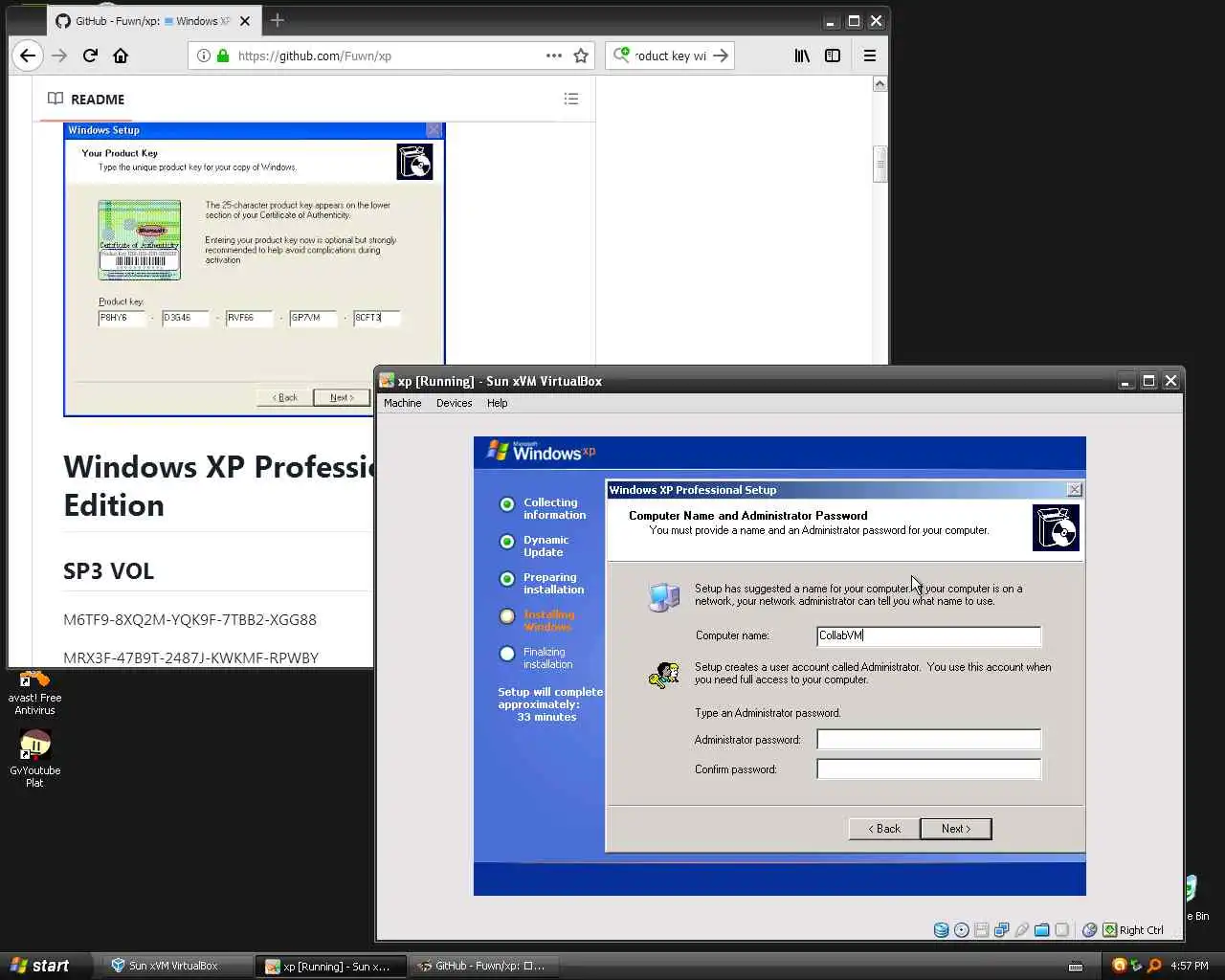The height and width of the screenshot is (980, 1225).
Task: Click VirtualBox shared folders icon
Action: (1042, 929)
